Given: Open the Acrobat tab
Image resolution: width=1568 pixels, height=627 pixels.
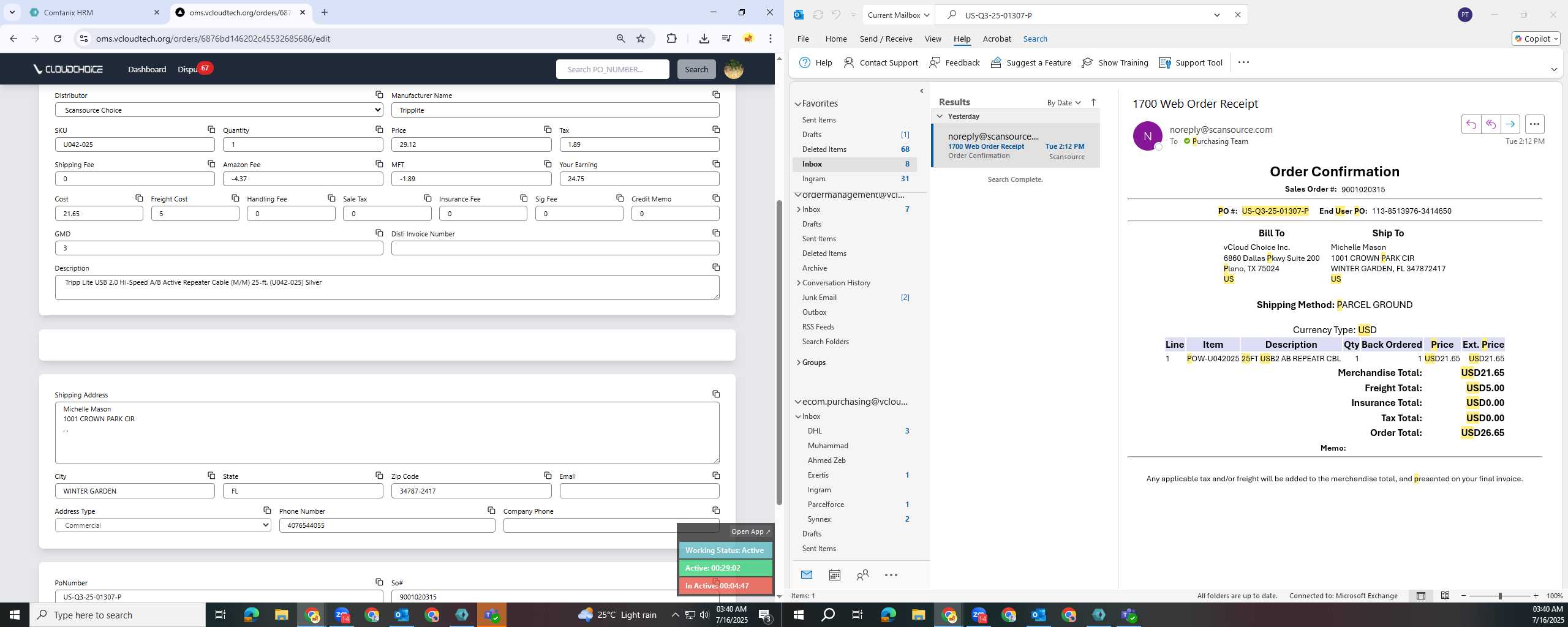Looking at the screenshot, I should coord(997,39).
